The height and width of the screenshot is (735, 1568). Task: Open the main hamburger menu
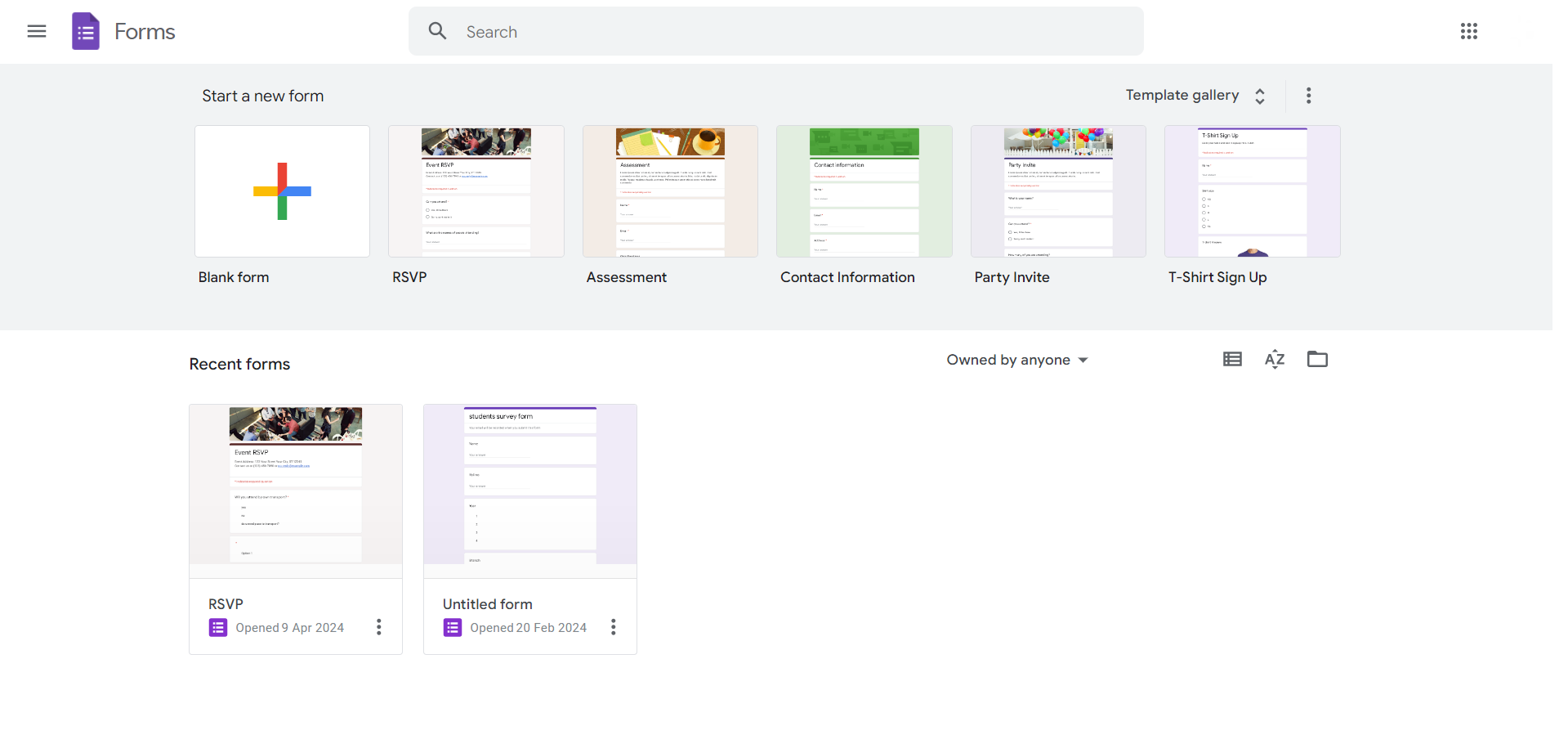click(37, 31)
